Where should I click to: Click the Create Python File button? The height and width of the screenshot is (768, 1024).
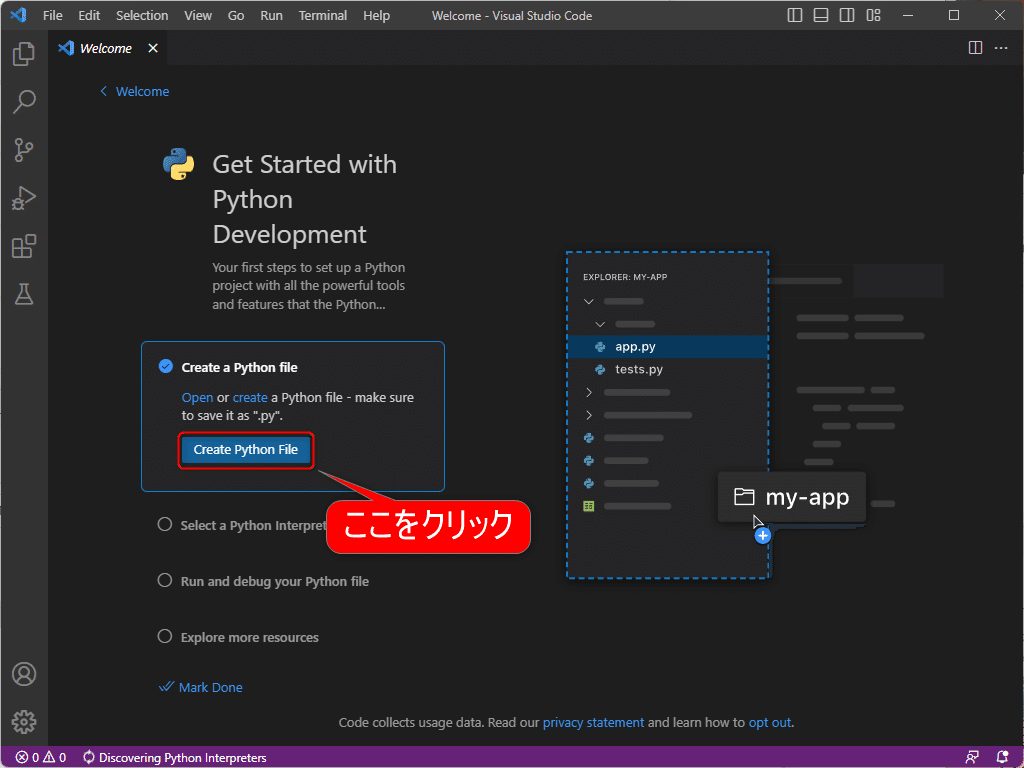(246, 449)
